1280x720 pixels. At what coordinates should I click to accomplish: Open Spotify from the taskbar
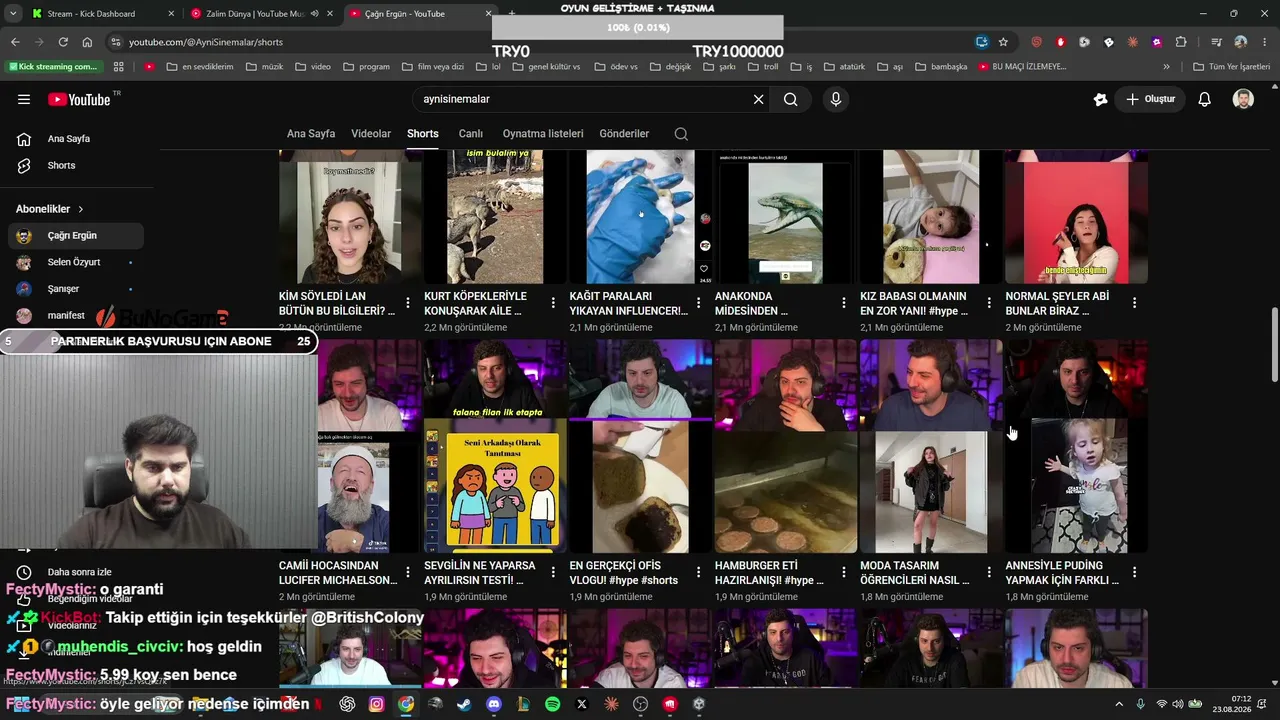553,704
